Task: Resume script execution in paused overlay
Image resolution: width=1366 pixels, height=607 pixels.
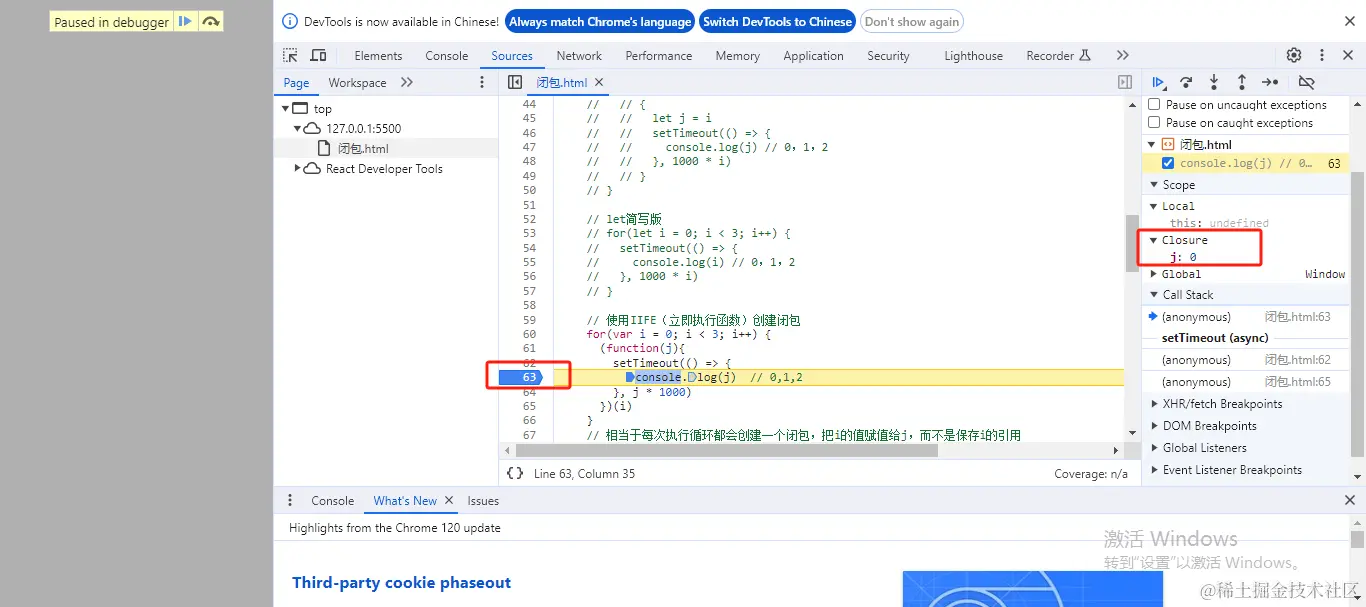Action: click(185, 21)
